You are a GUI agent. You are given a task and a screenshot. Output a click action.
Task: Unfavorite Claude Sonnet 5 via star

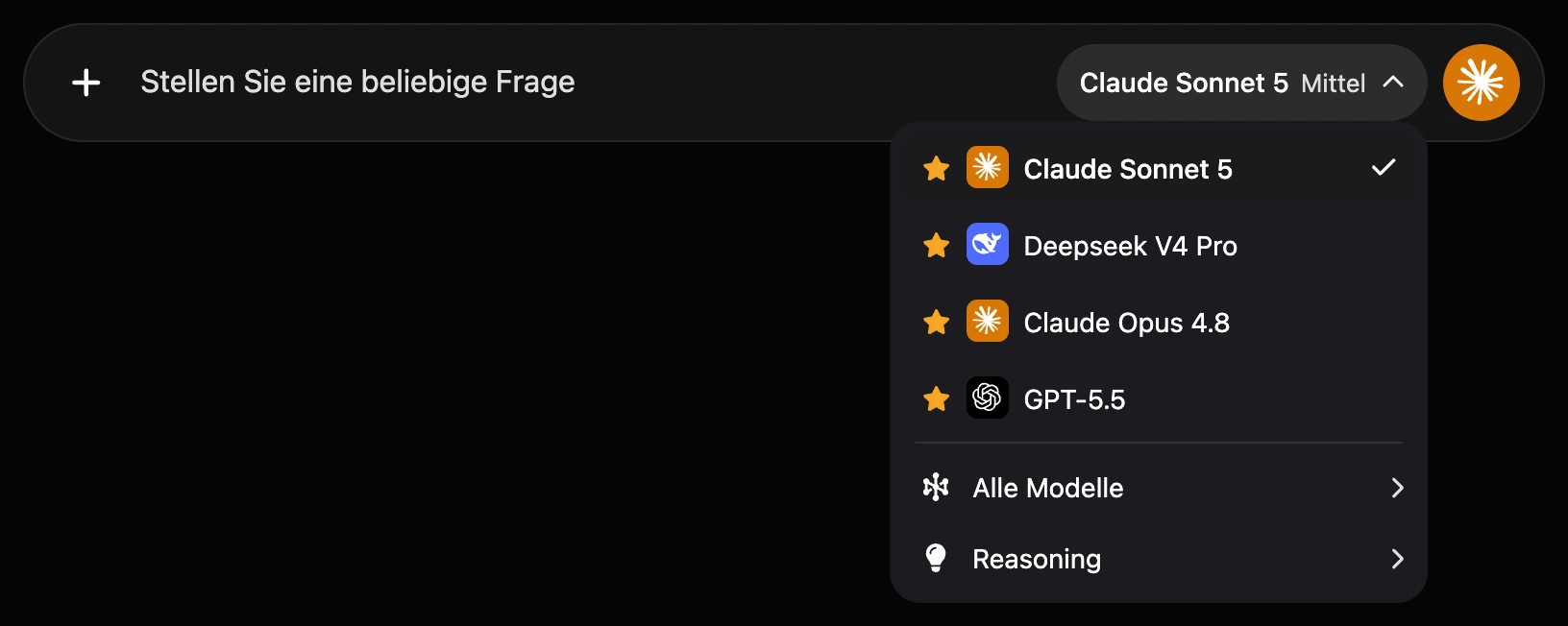coord(936,169)
